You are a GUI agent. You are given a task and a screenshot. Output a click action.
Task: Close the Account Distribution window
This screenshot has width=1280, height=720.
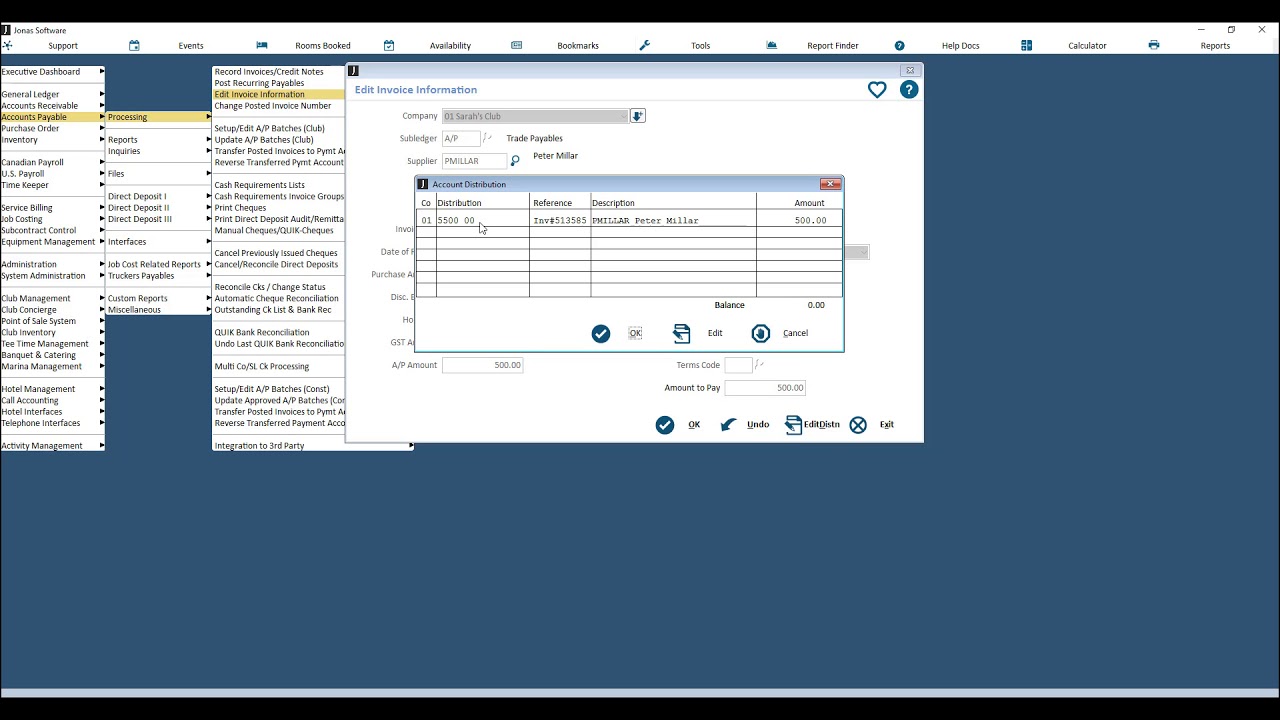pos(830,184)
